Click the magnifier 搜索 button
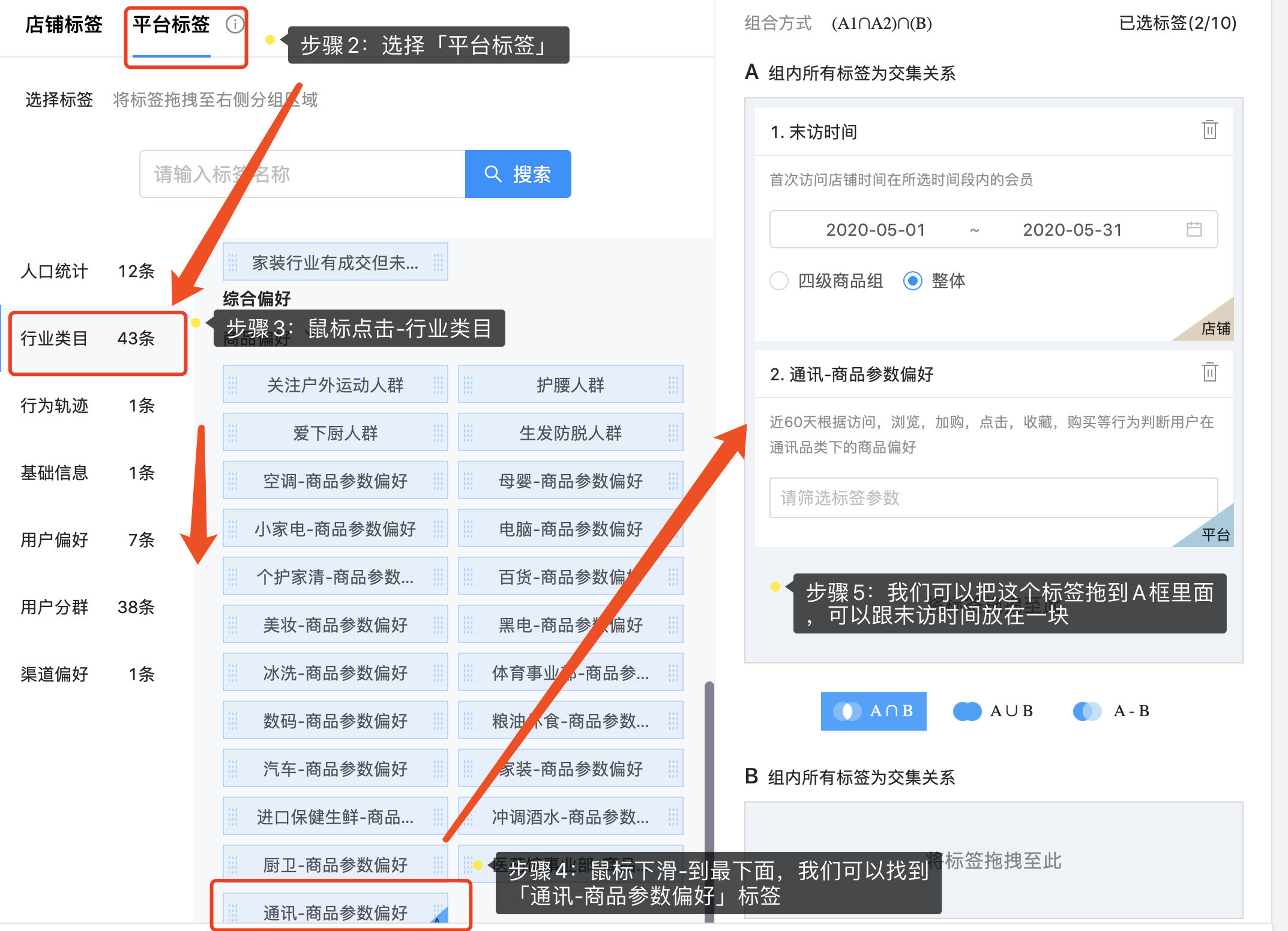This screenshot has height=931, width=1288. (517, 174)
